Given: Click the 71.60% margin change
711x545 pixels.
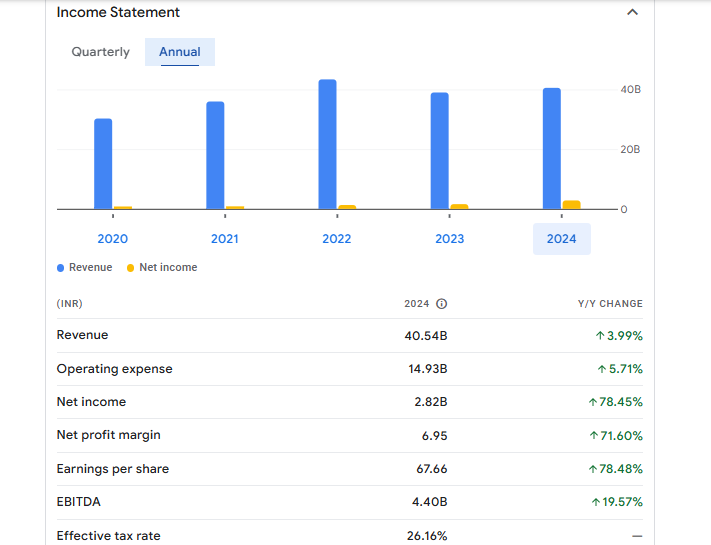Looking at the screenshot, I should tap(616, 436).
